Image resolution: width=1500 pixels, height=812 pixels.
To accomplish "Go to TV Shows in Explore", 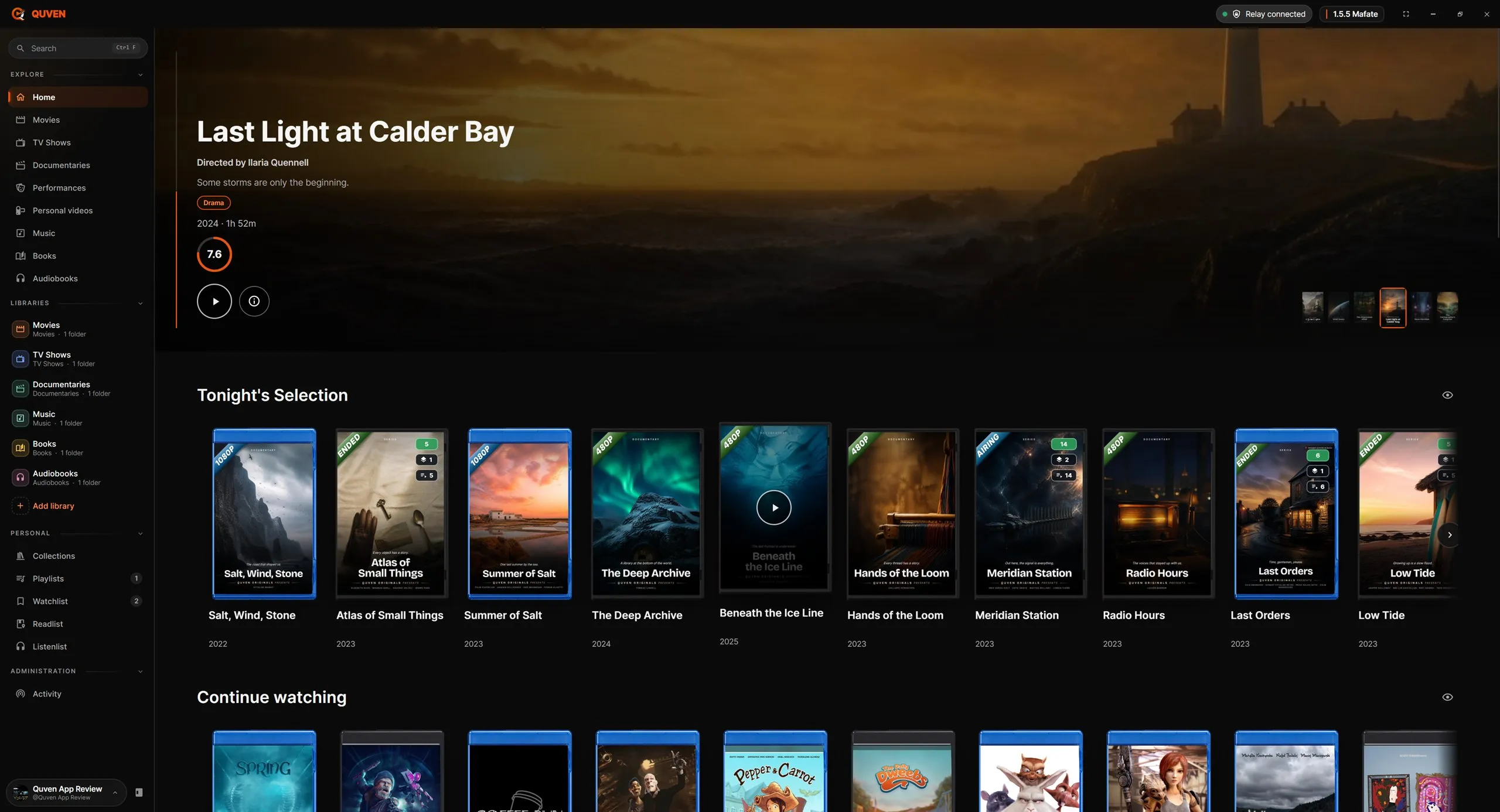I will coord(77,142).
